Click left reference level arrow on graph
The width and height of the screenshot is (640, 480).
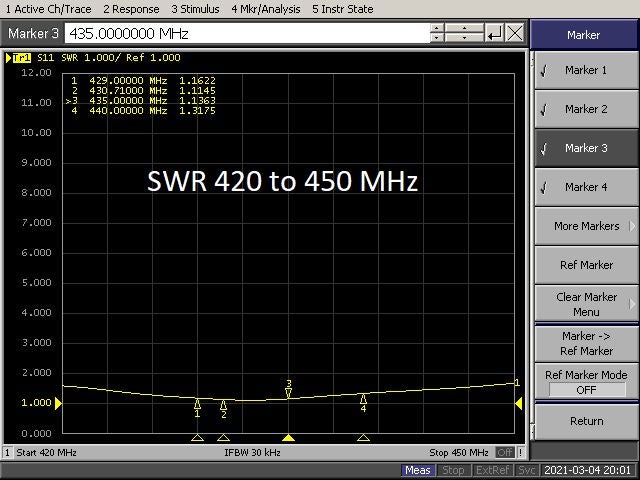pos(58,403)
